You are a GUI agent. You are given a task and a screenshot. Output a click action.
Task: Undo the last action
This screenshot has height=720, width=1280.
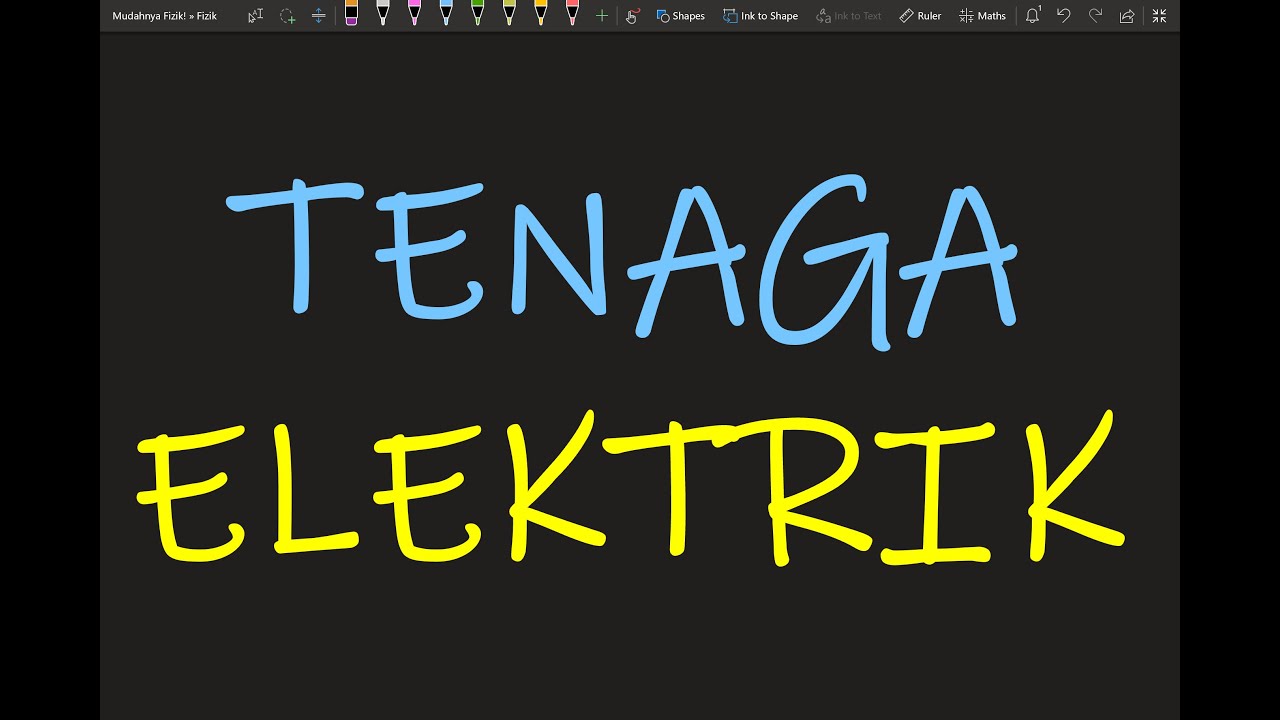(1064, 15)
